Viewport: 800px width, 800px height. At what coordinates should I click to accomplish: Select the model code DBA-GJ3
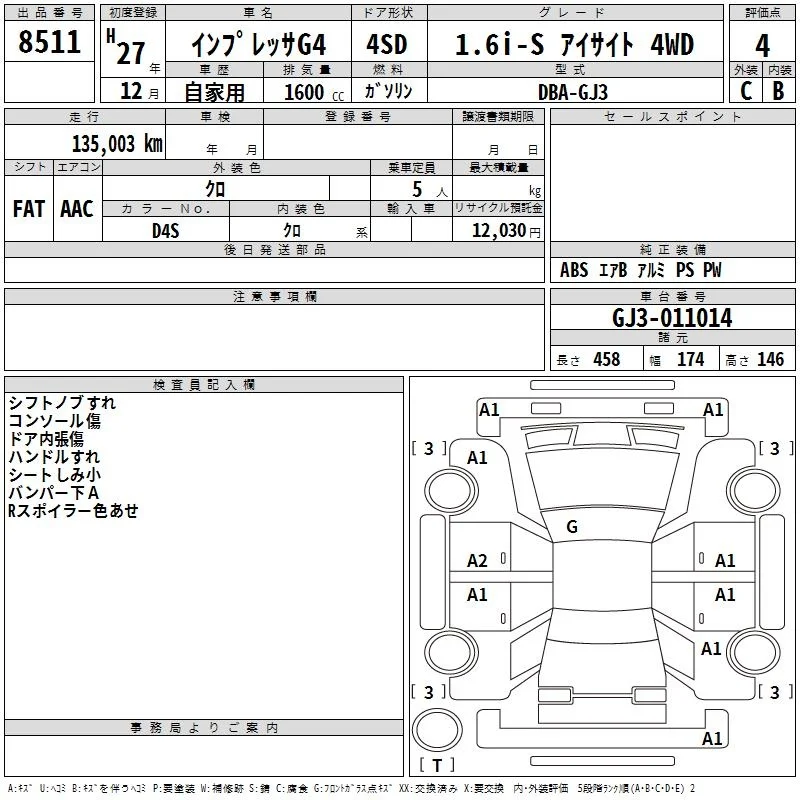[x=573, y=92]
